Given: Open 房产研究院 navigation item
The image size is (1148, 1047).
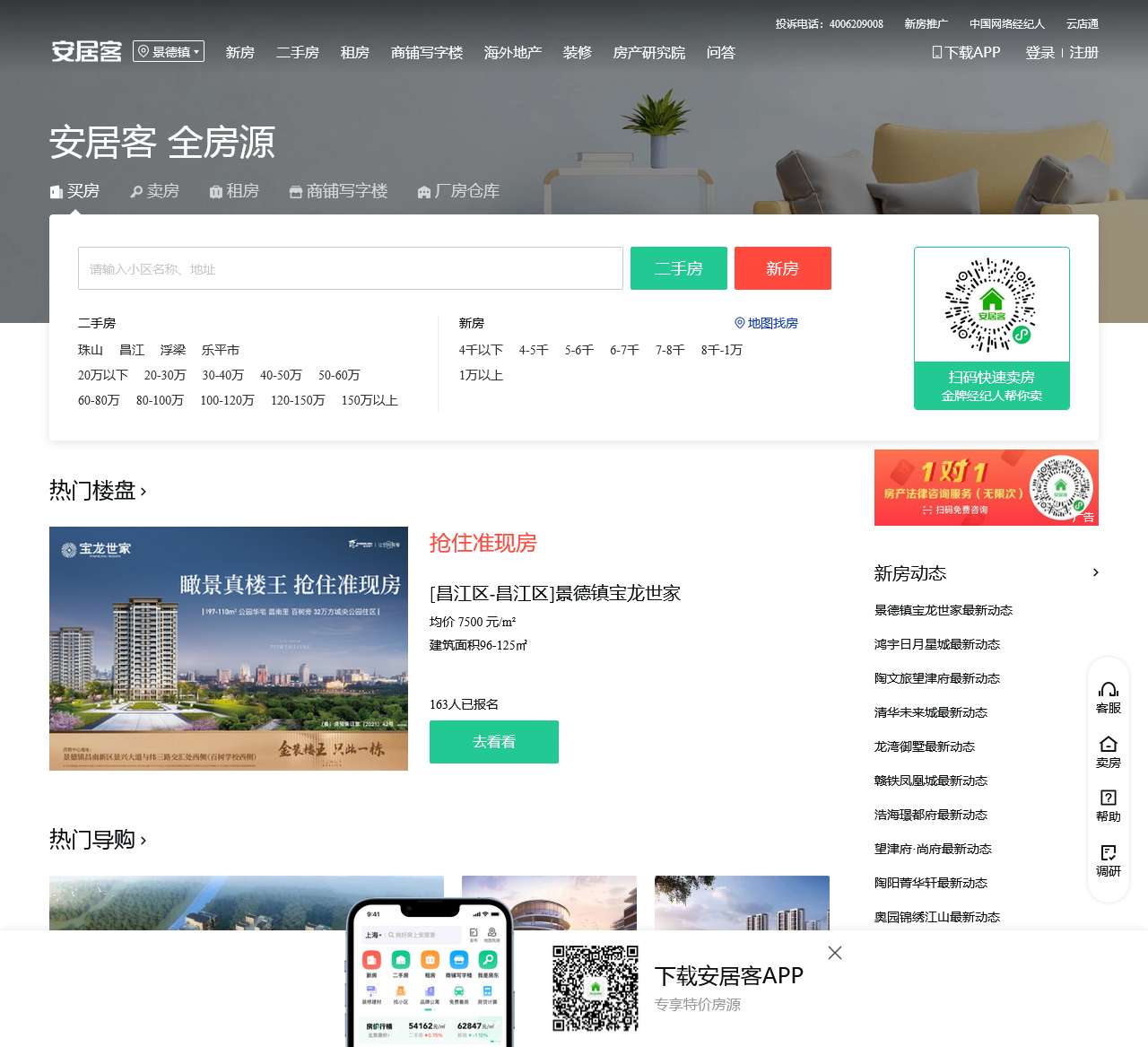Looking at the screenshot, I should pos(649,53).
